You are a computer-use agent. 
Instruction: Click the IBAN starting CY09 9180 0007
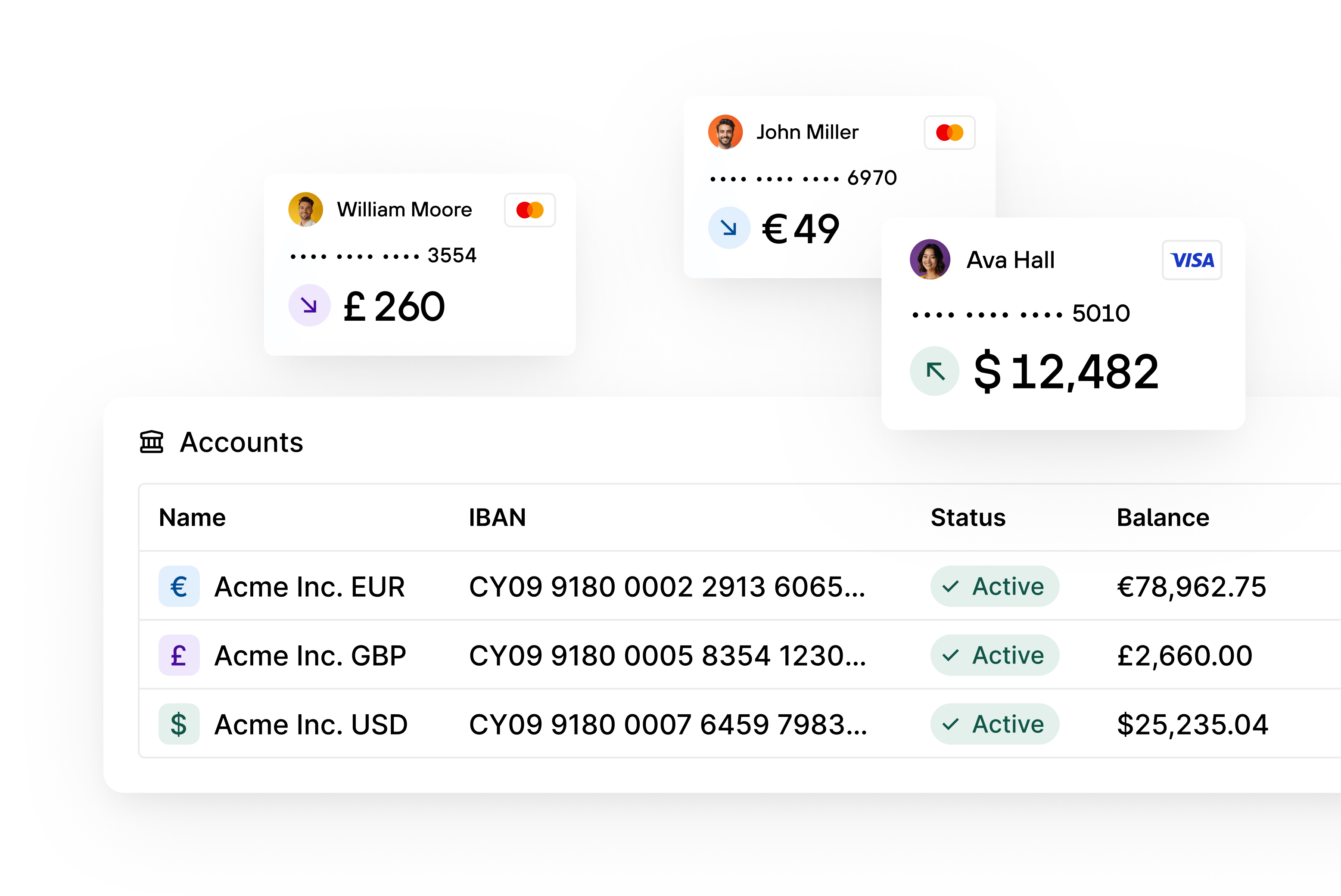[668, 725]
